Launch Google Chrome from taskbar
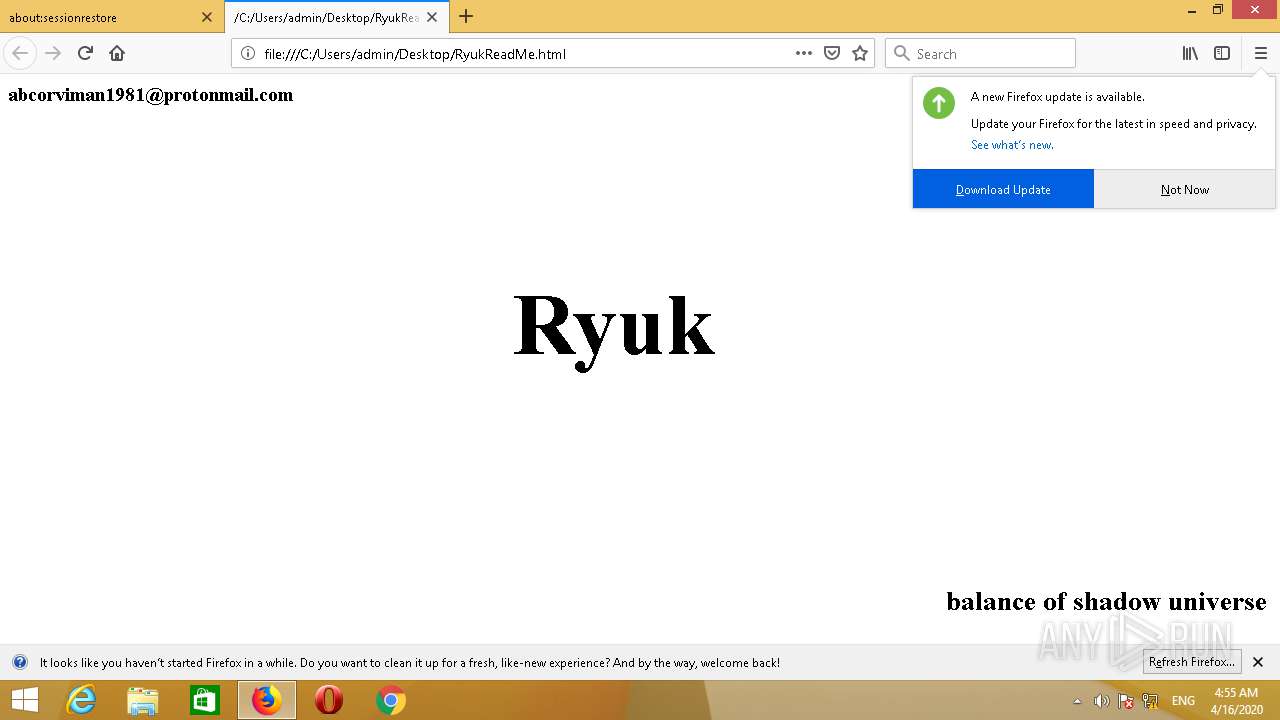The height and width of the screenshot is (720, 1280). 391,700
